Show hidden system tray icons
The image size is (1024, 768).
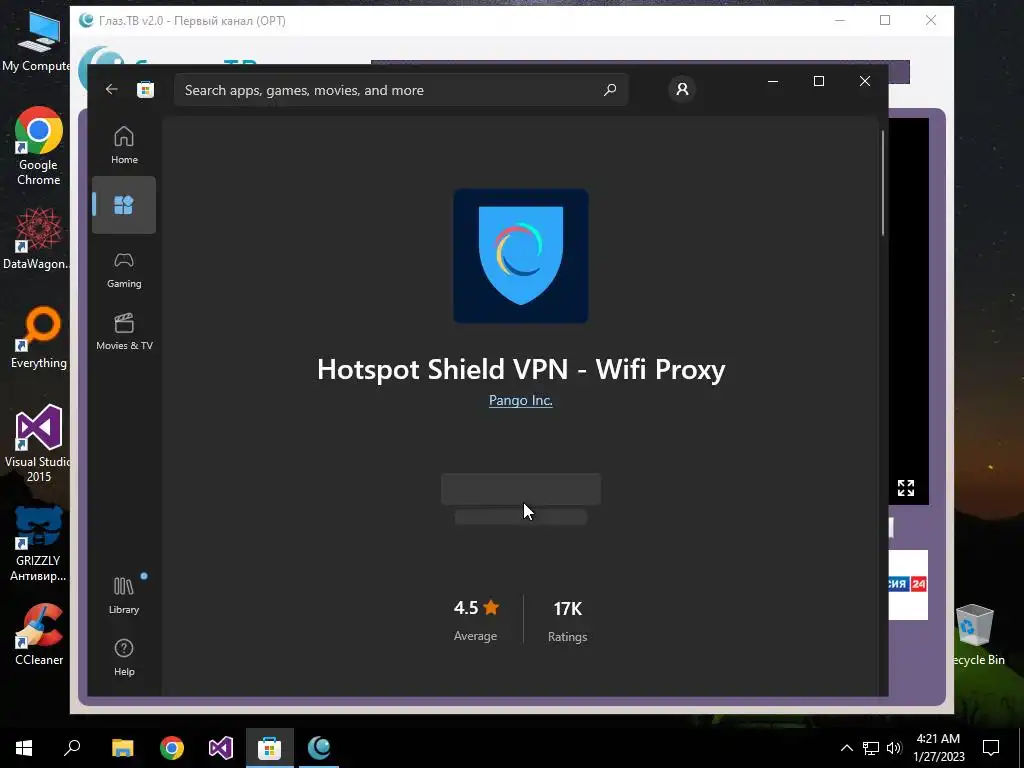[846, 748]
